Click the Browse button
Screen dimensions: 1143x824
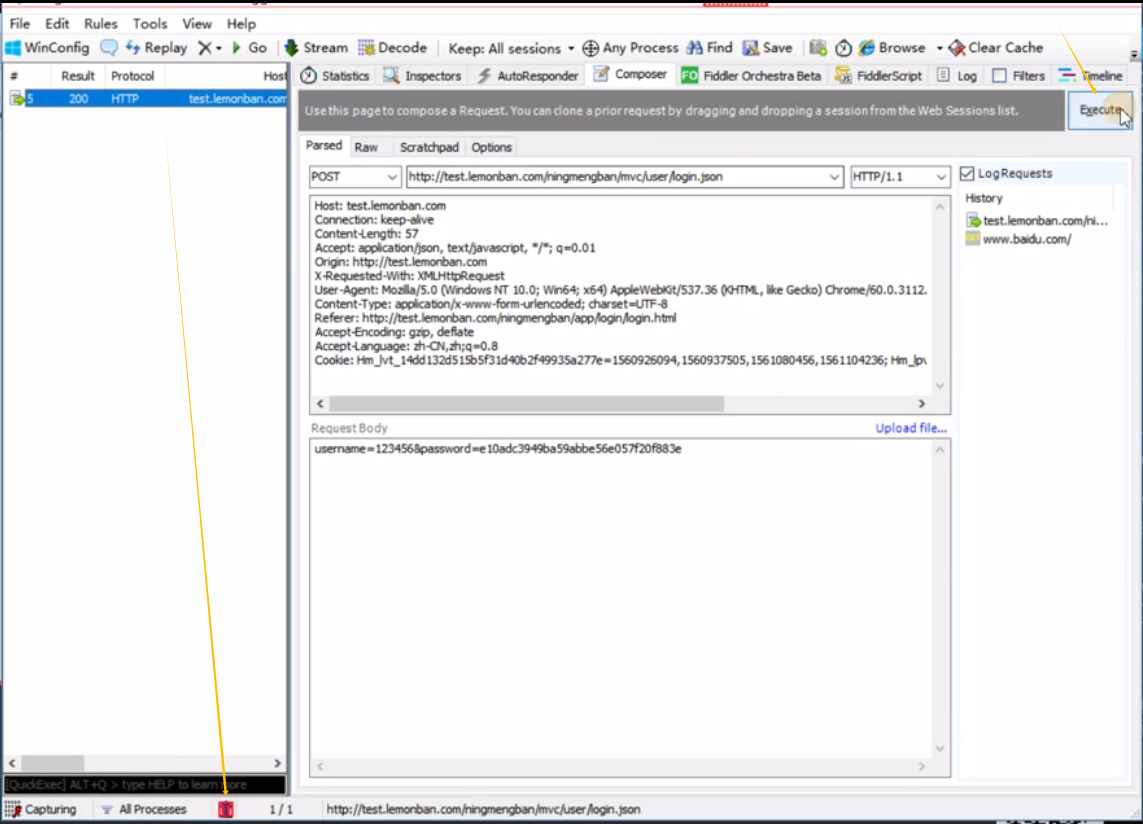(x=893, y=48)
